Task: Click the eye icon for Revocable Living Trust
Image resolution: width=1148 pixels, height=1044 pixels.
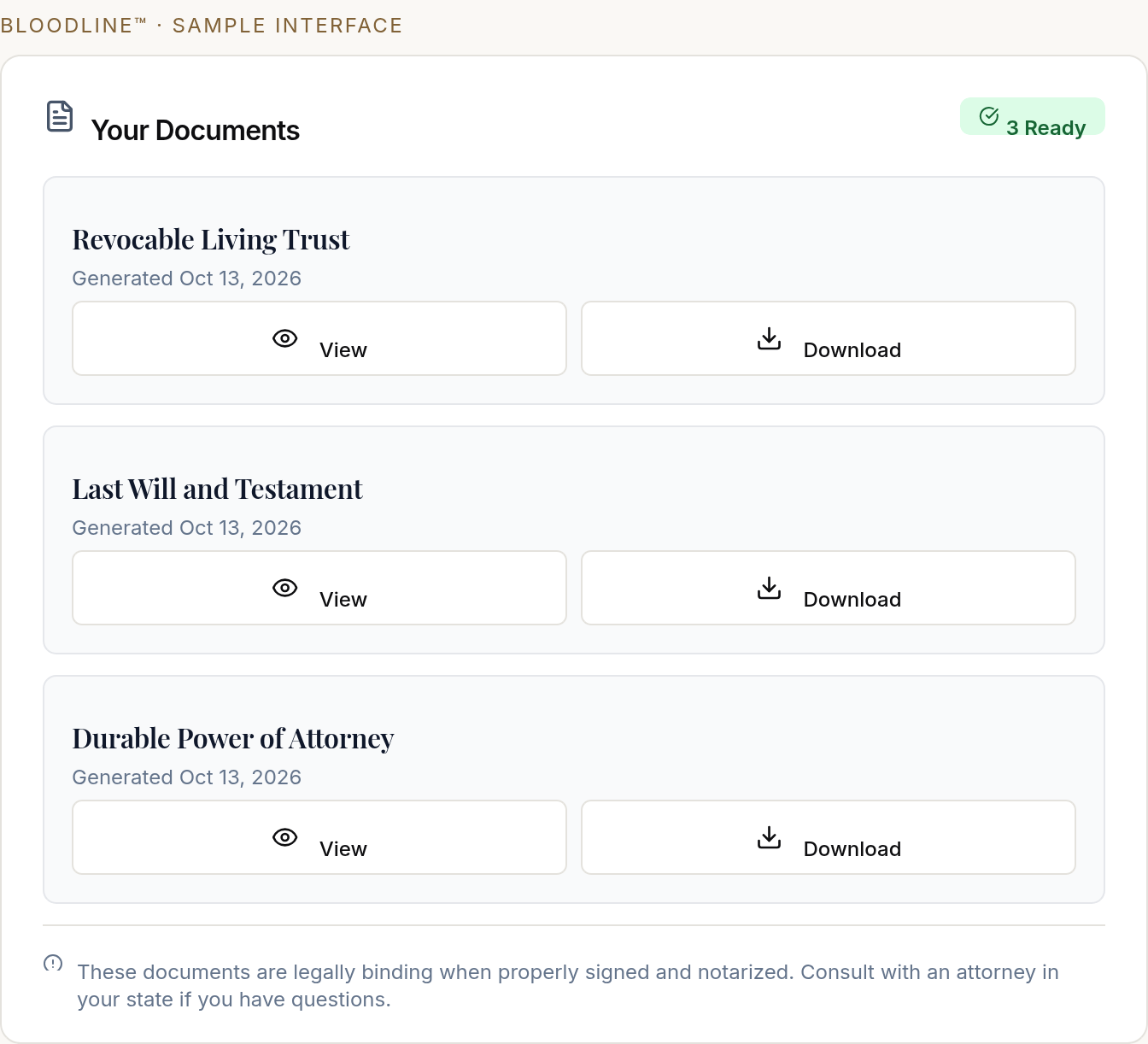Action: 285,338
